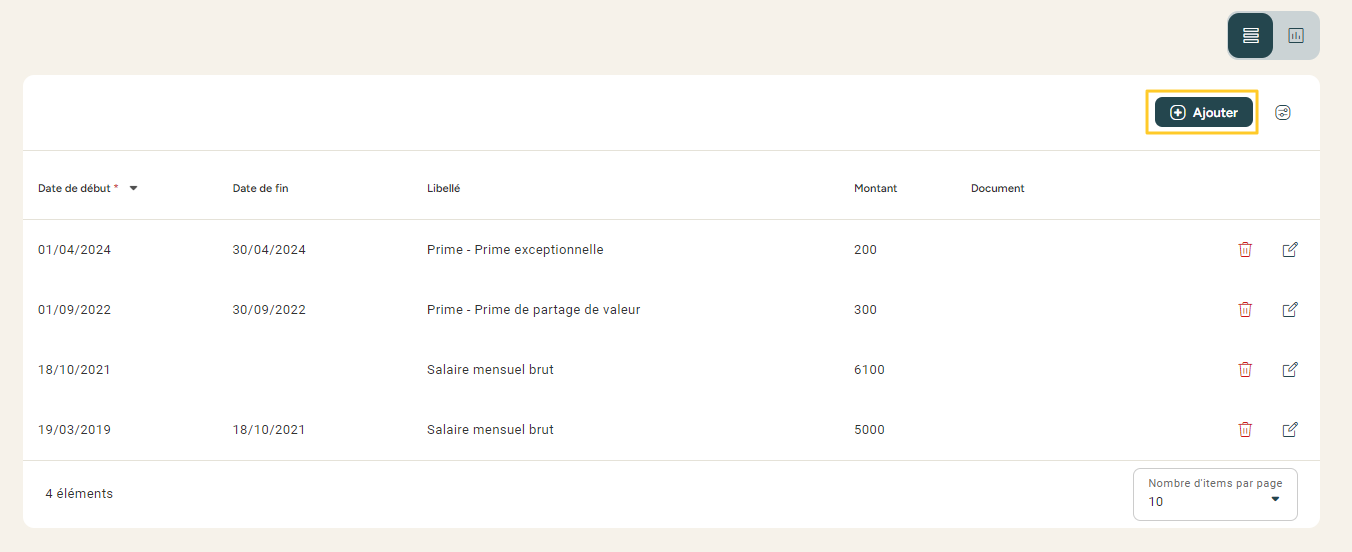This screenshot has width=1352, height=552.
Task: Click the Document column header
Action: [x=997, y=188]
